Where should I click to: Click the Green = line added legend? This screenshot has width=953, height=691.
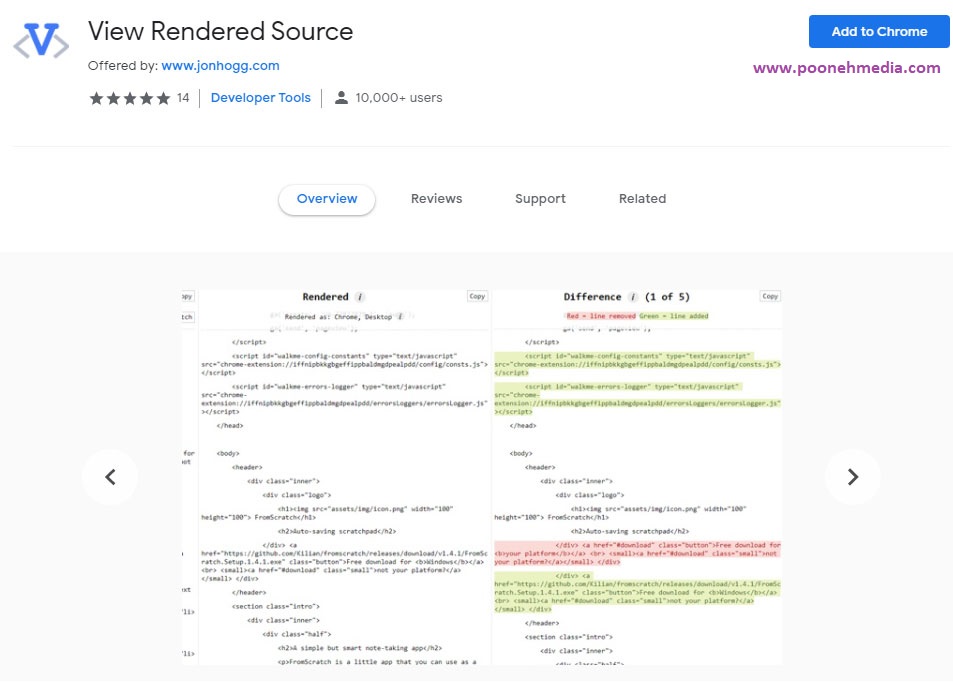pyautogui.click(x=673, y=316)
